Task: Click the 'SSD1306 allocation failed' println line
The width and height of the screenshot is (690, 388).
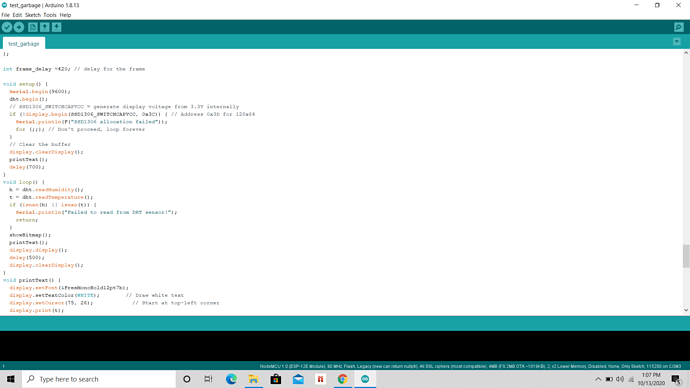Action: (x=92, y=122)
